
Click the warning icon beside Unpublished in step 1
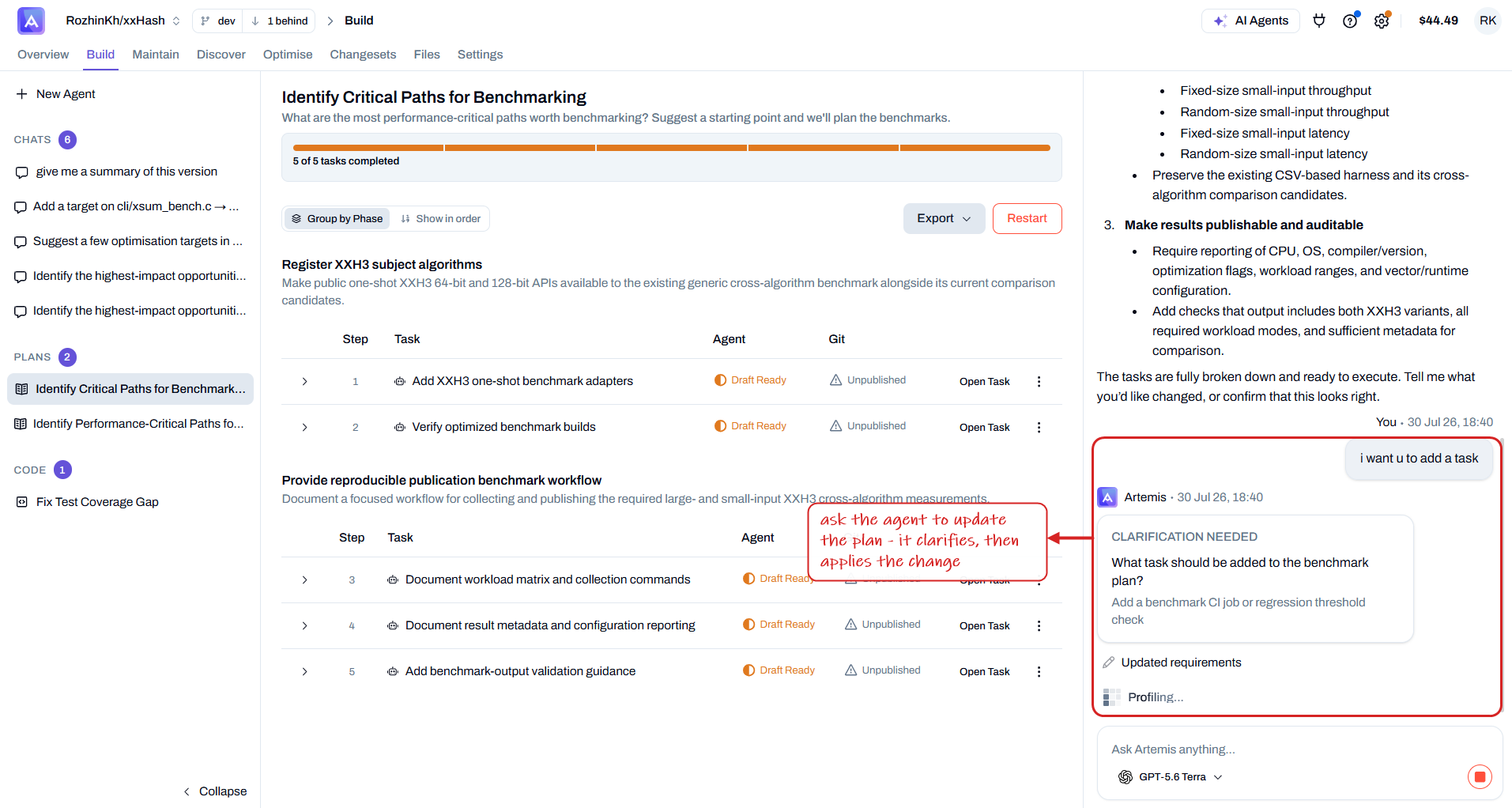click(835, 379)
